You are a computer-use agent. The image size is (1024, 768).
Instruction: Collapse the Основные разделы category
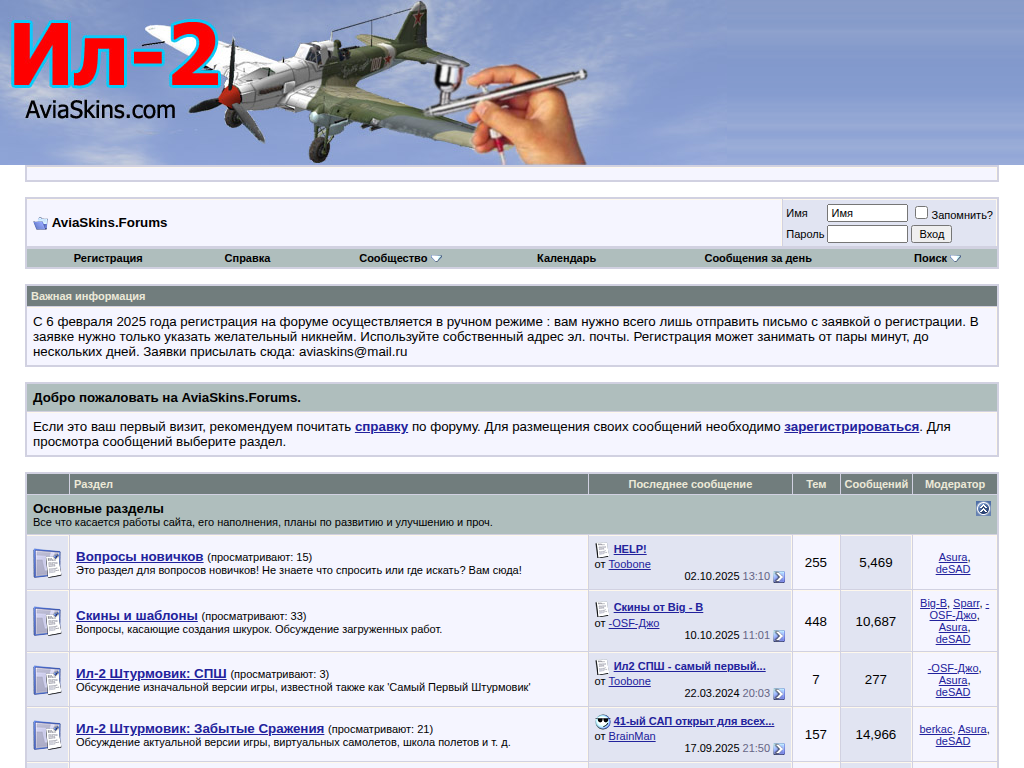983,508
